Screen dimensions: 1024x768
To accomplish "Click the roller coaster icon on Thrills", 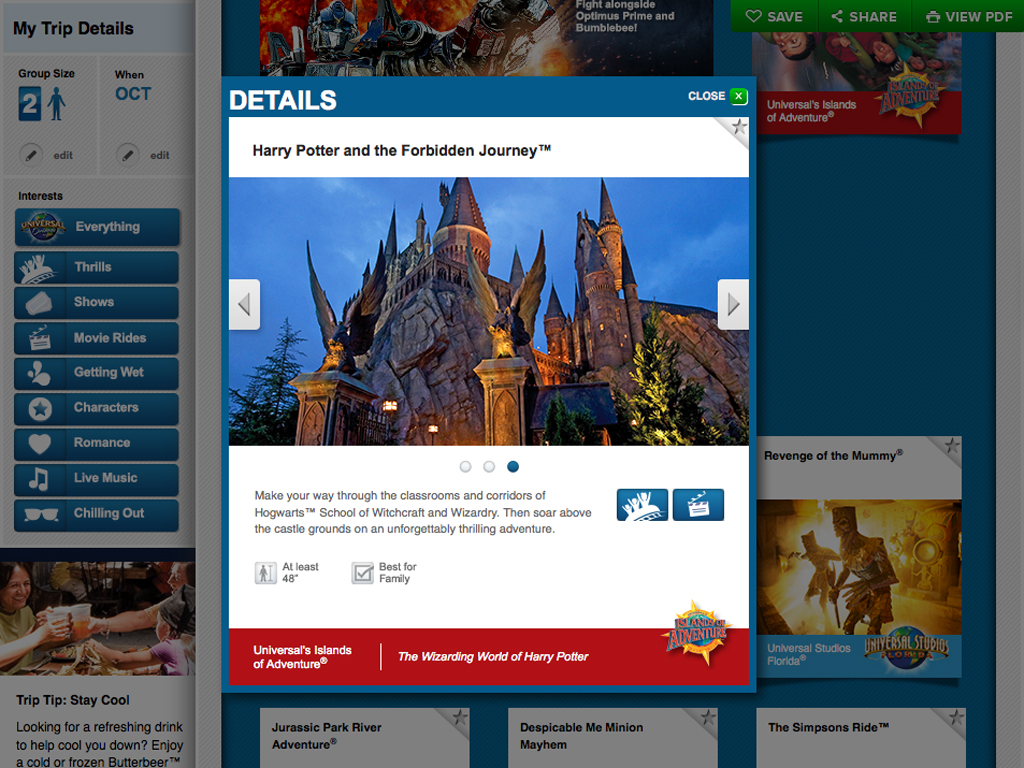I will point(38,268).
